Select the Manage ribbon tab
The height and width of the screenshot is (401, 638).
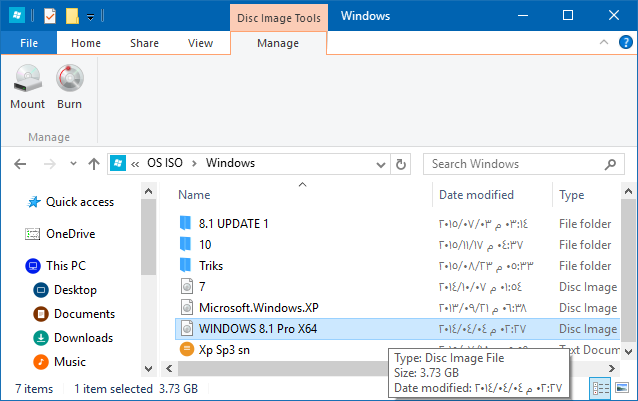point(278,43)
